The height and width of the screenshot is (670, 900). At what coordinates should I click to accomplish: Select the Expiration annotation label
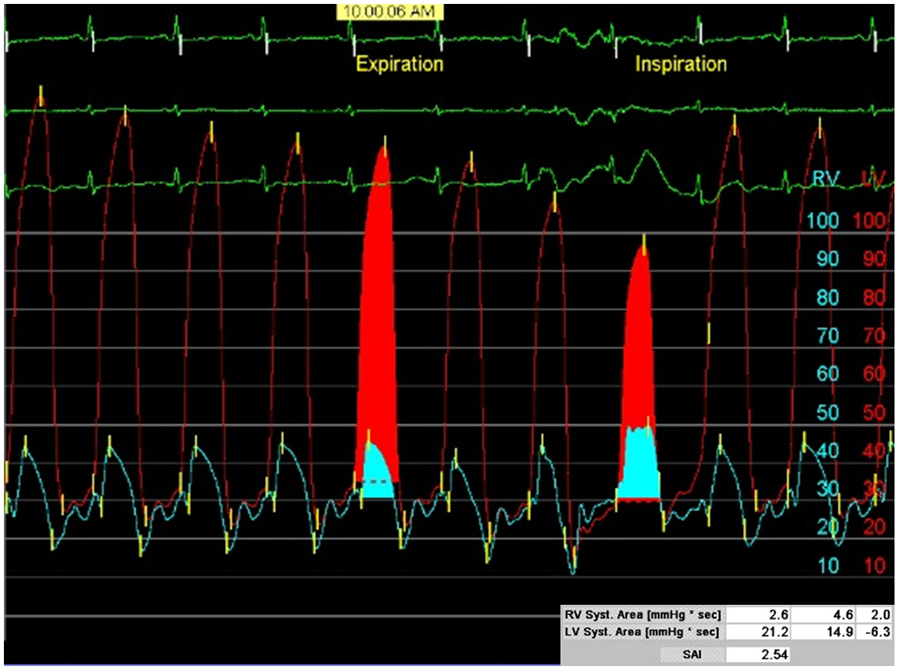tap(400, 64)
